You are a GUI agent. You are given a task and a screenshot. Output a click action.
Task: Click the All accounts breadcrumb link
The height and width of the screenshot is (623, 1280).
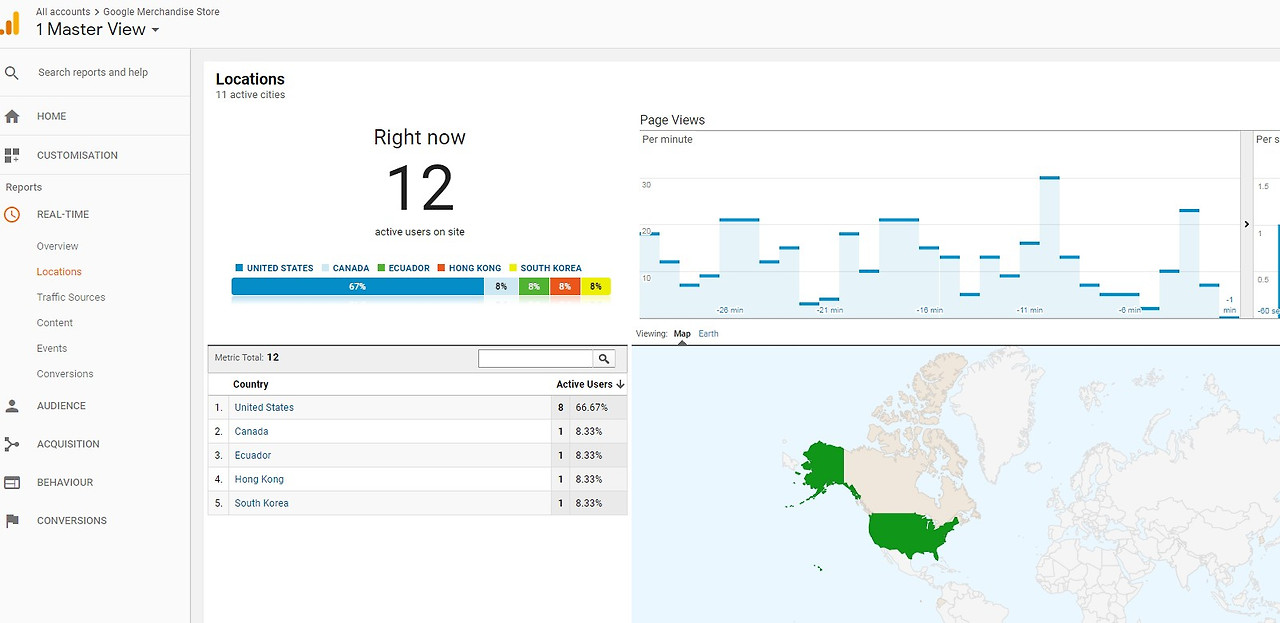(x=63, y=12)
